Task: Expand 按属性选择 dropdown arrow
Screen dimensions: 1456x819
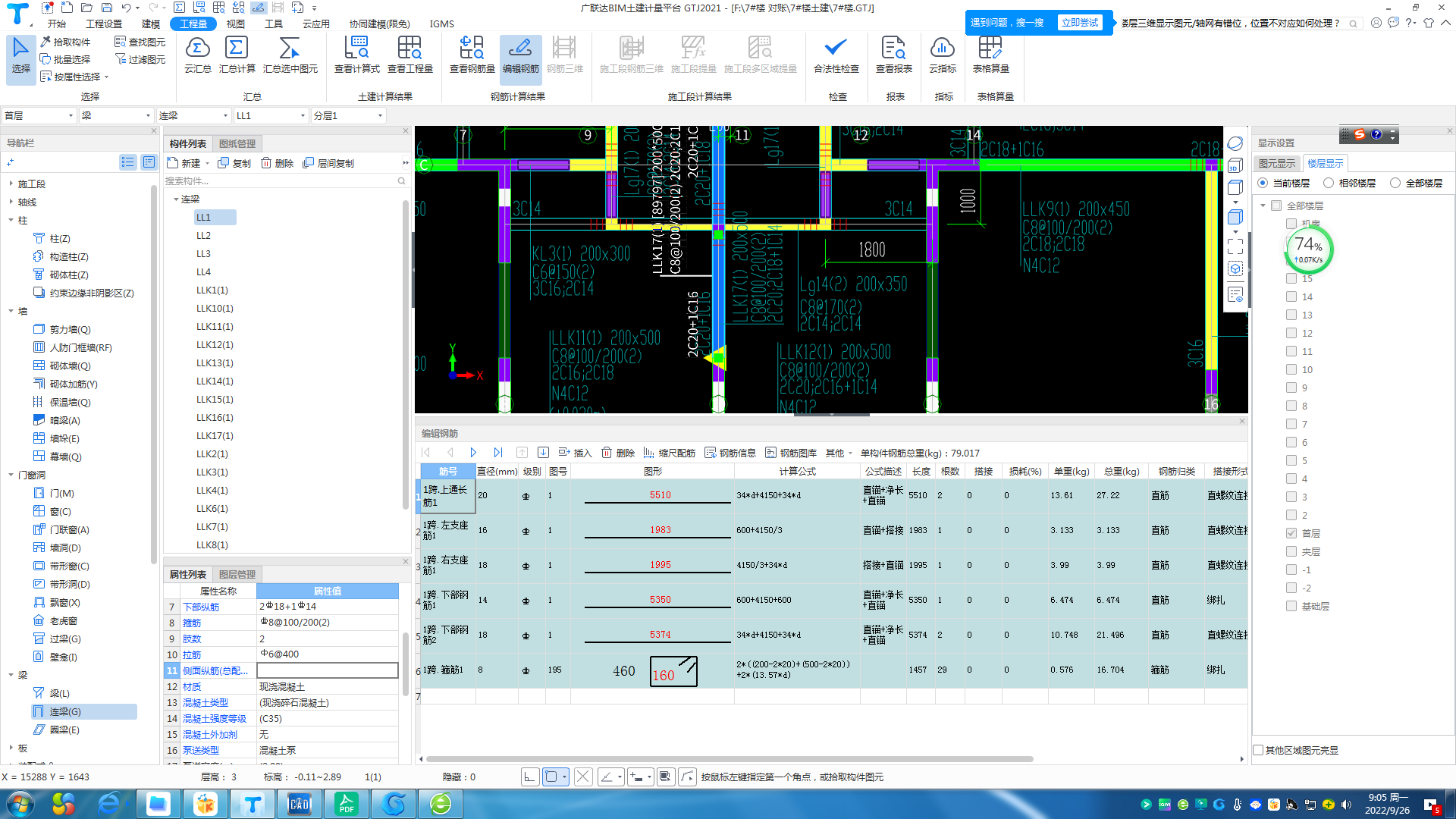Action: point(106,77)
